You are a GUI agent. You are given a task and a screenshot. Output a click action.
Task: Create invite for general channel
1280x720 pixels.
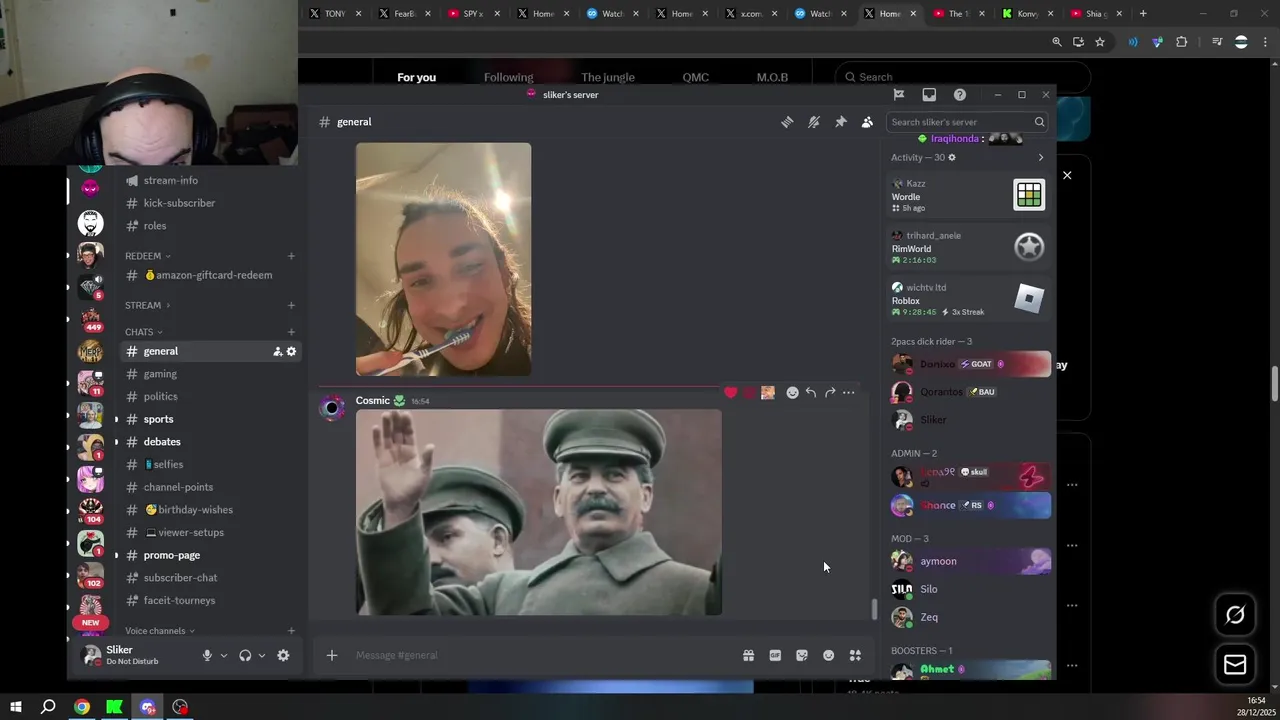[277, 351]
